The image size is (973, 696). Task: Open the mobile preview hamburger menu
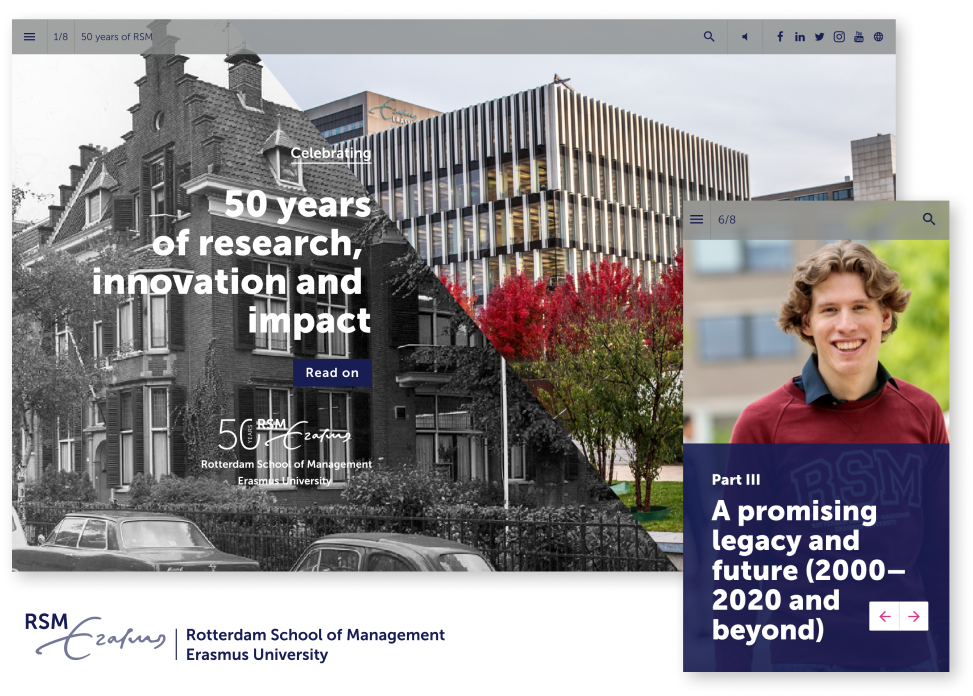click(696, 219)
